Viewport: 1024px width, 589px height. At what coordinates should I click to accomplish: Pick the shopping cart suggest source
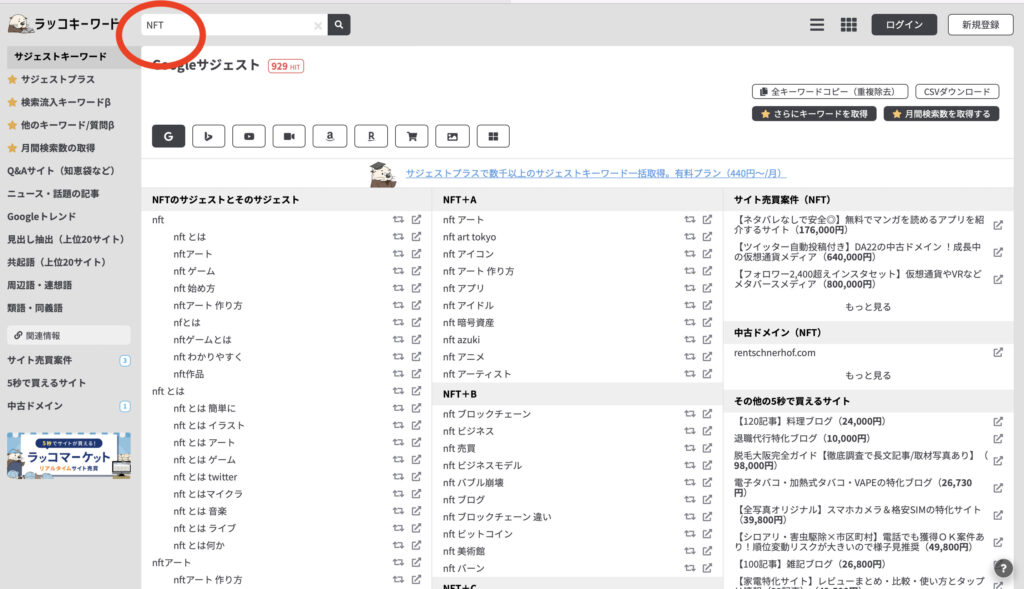point(411,136)
